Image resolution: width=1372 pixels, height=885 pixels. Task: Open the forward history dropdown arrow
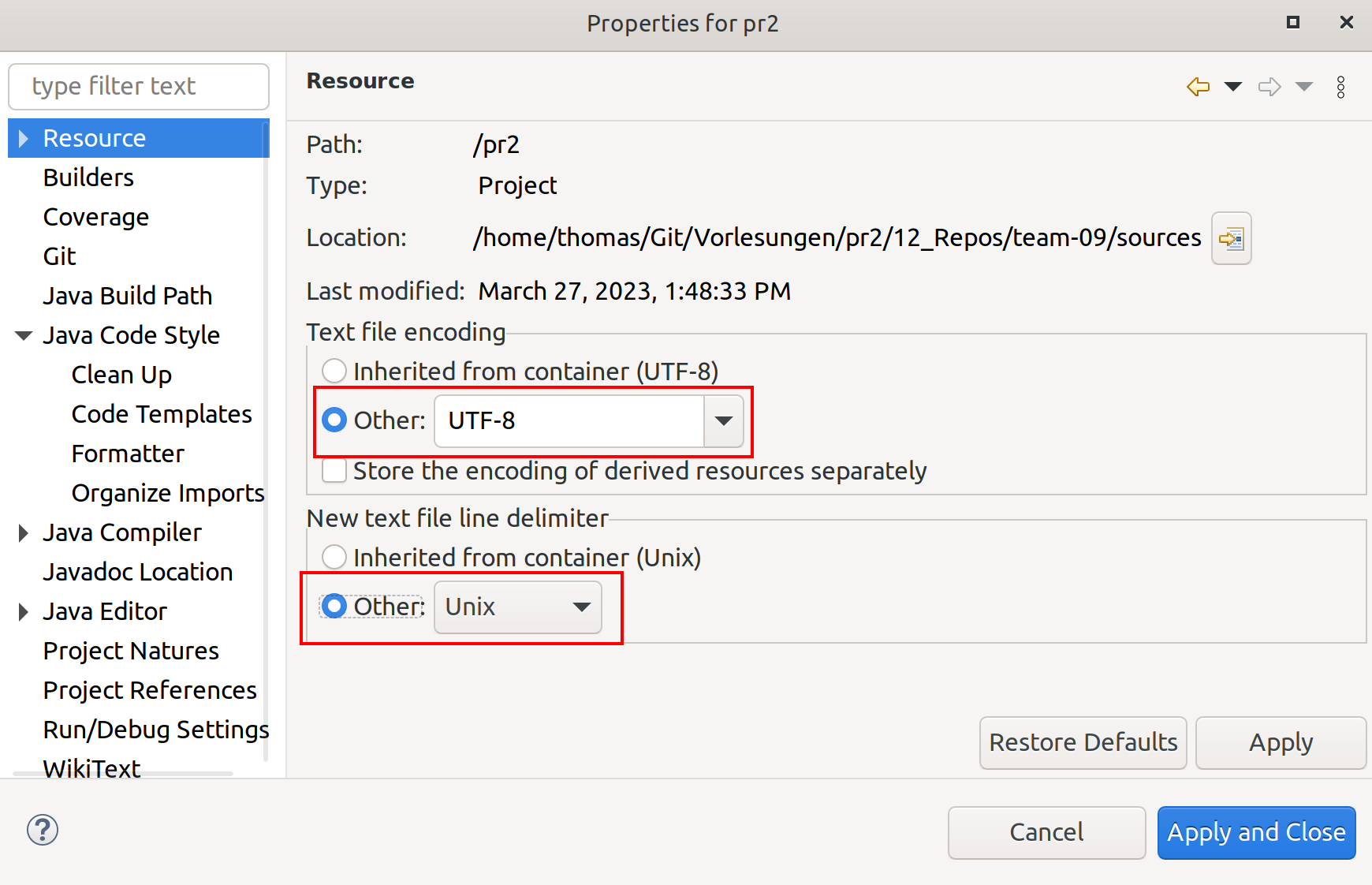click(x=1304, y=87)
